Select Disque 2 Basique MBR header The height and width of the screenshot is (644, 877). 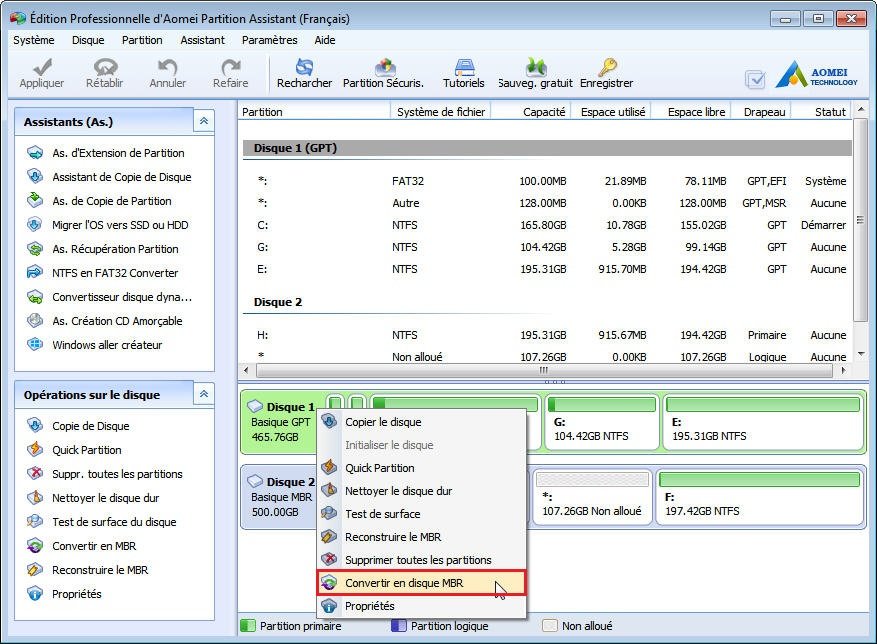pos(282,496)
